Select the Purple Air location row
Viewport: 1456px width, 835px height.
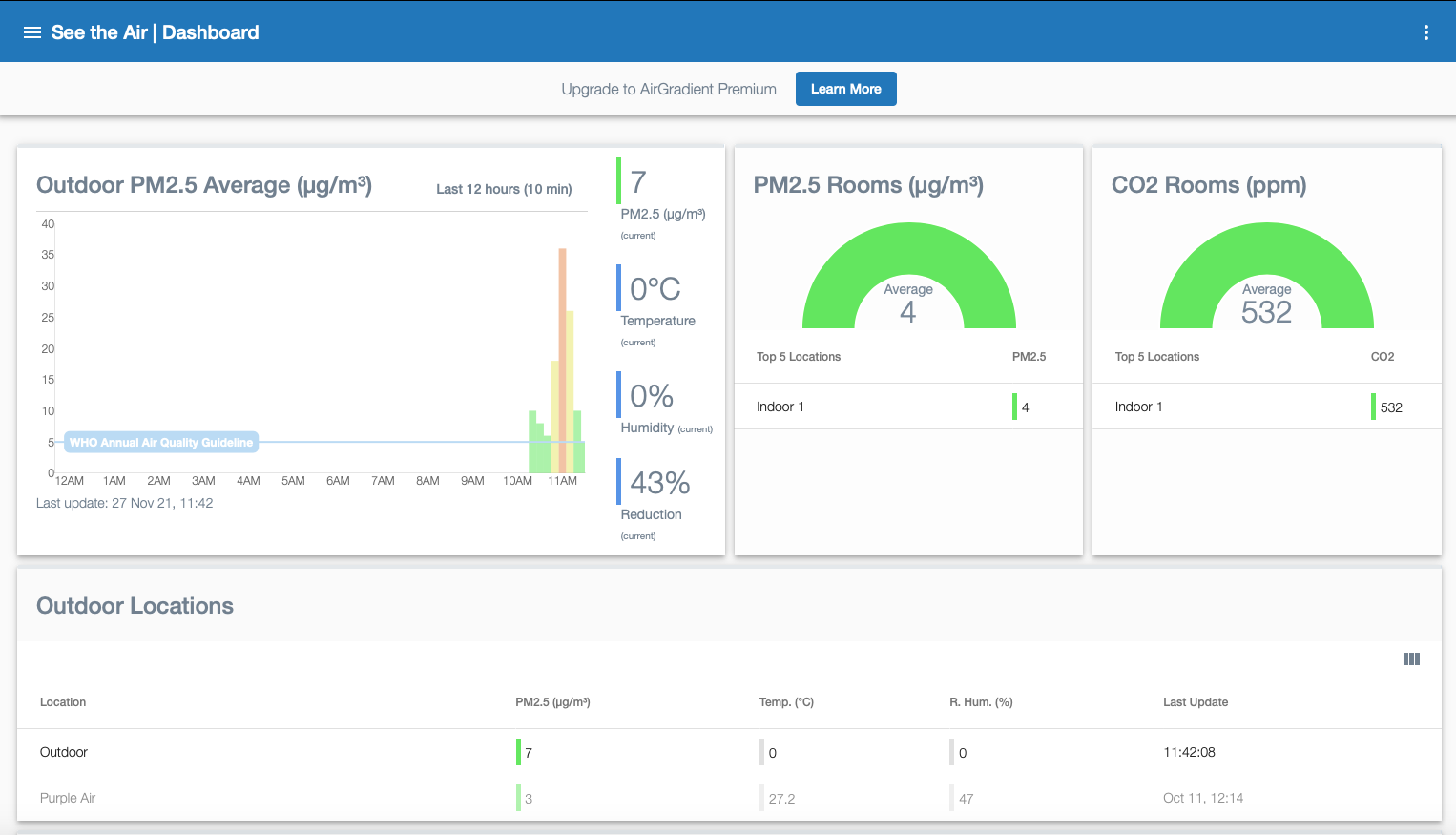coord(68,798)
